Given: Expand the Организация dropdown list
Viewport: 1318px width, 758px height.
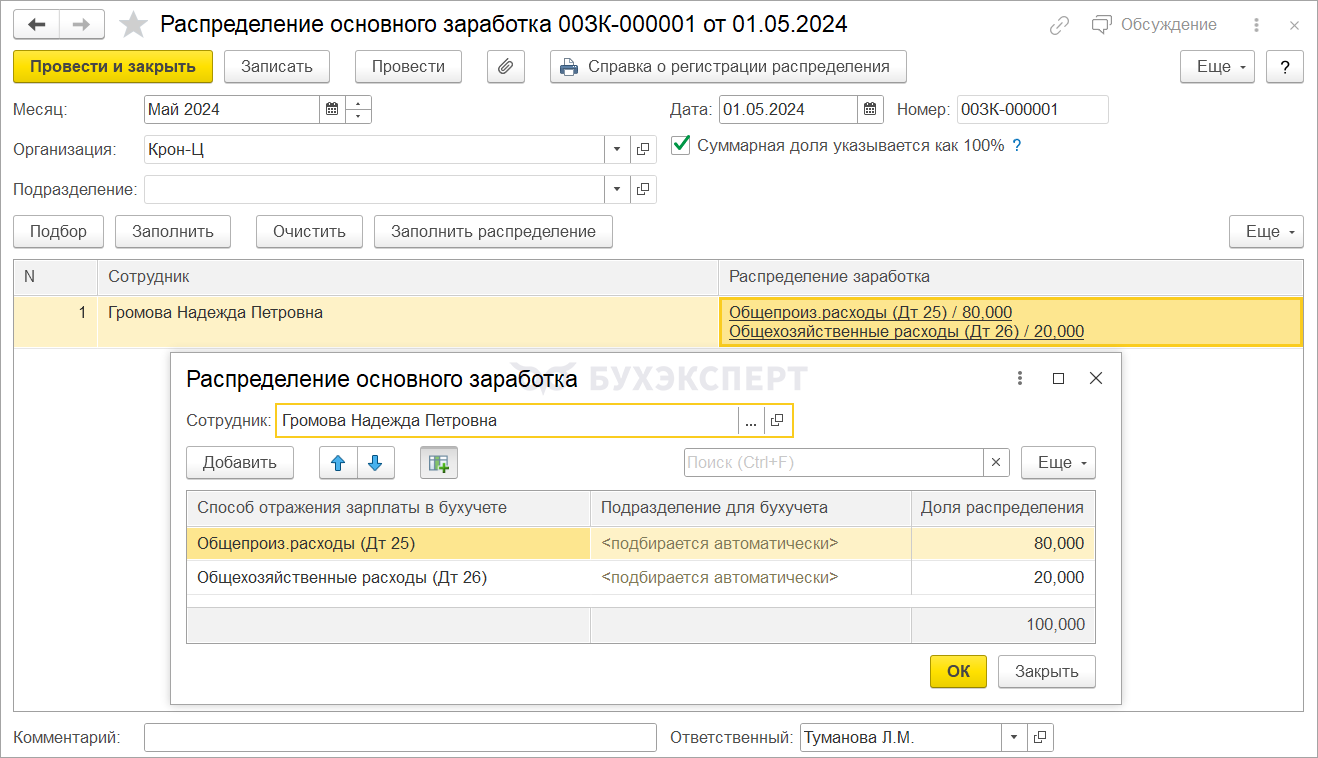Looking at the screenshot, I should (617, 150).
